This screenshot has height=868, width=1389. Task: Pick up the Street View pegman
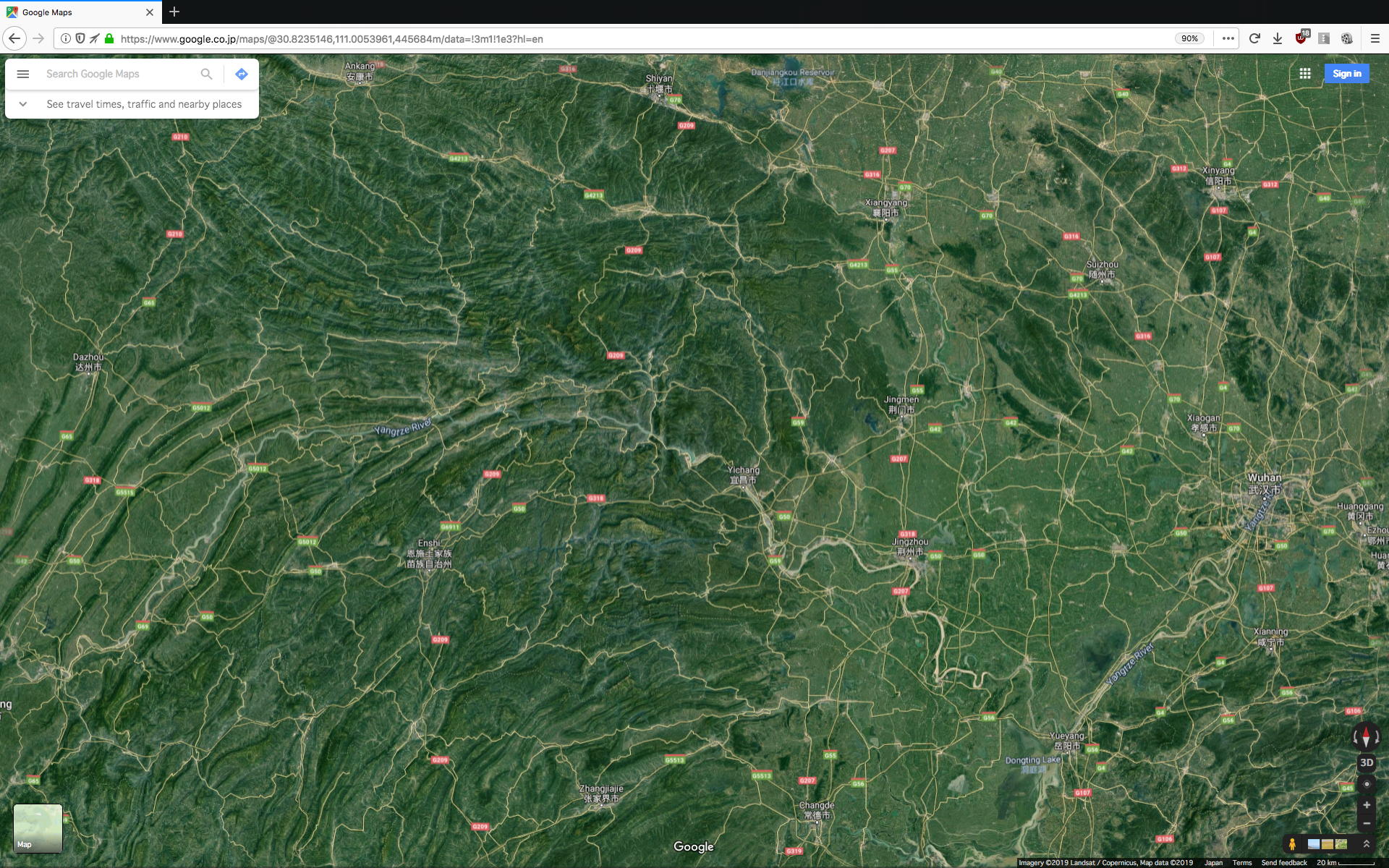point(1292,844)
